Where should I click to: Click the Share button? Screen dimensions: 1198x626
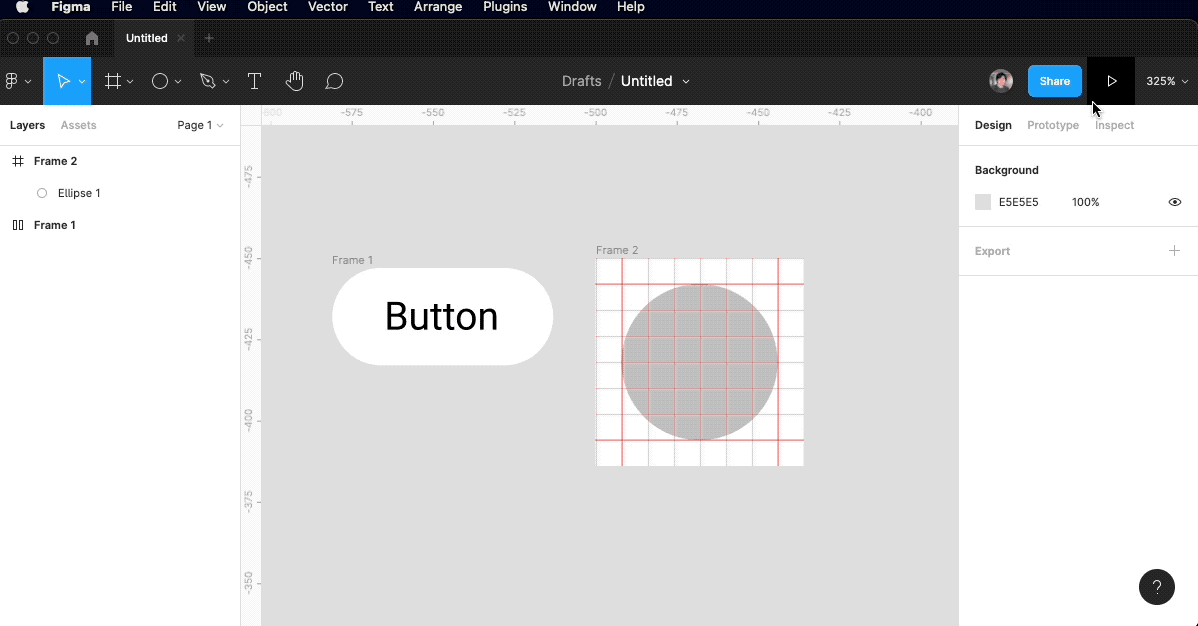pos(1054,81)
